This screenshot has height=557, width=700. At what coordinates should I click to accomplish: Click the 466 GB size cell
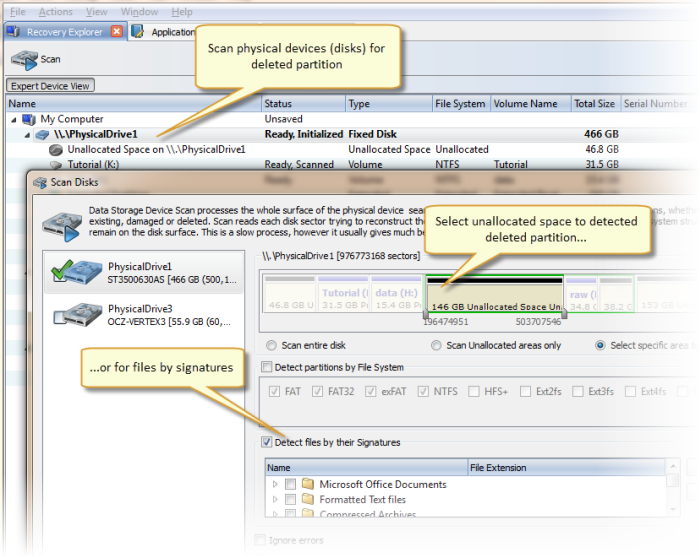pos(601,134)
